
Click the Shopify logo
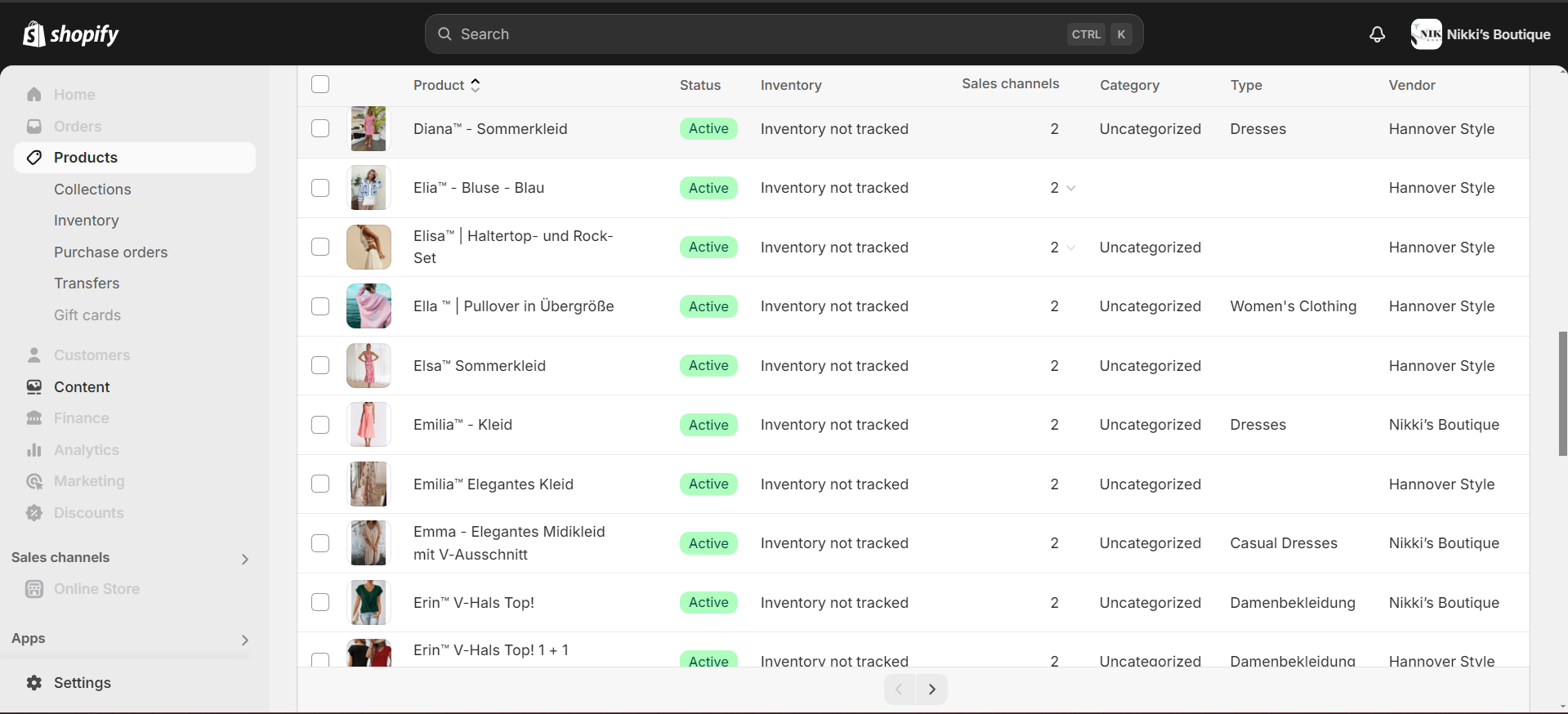point(71,34)
